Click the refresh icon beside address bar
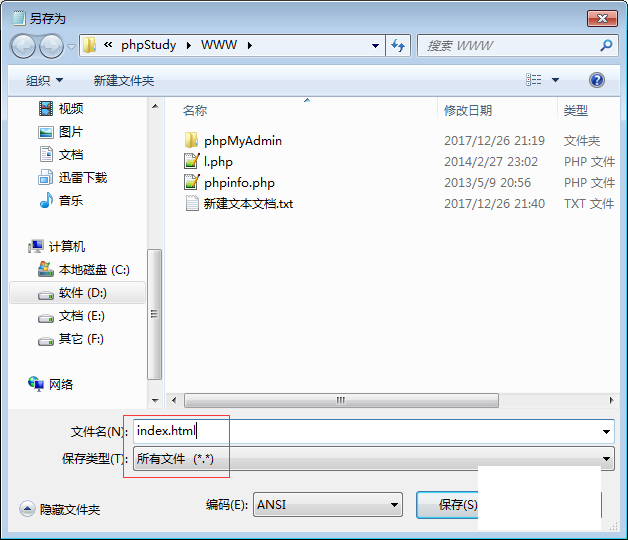This screenshot has width=628, height=540. click(x=398, y=45)
